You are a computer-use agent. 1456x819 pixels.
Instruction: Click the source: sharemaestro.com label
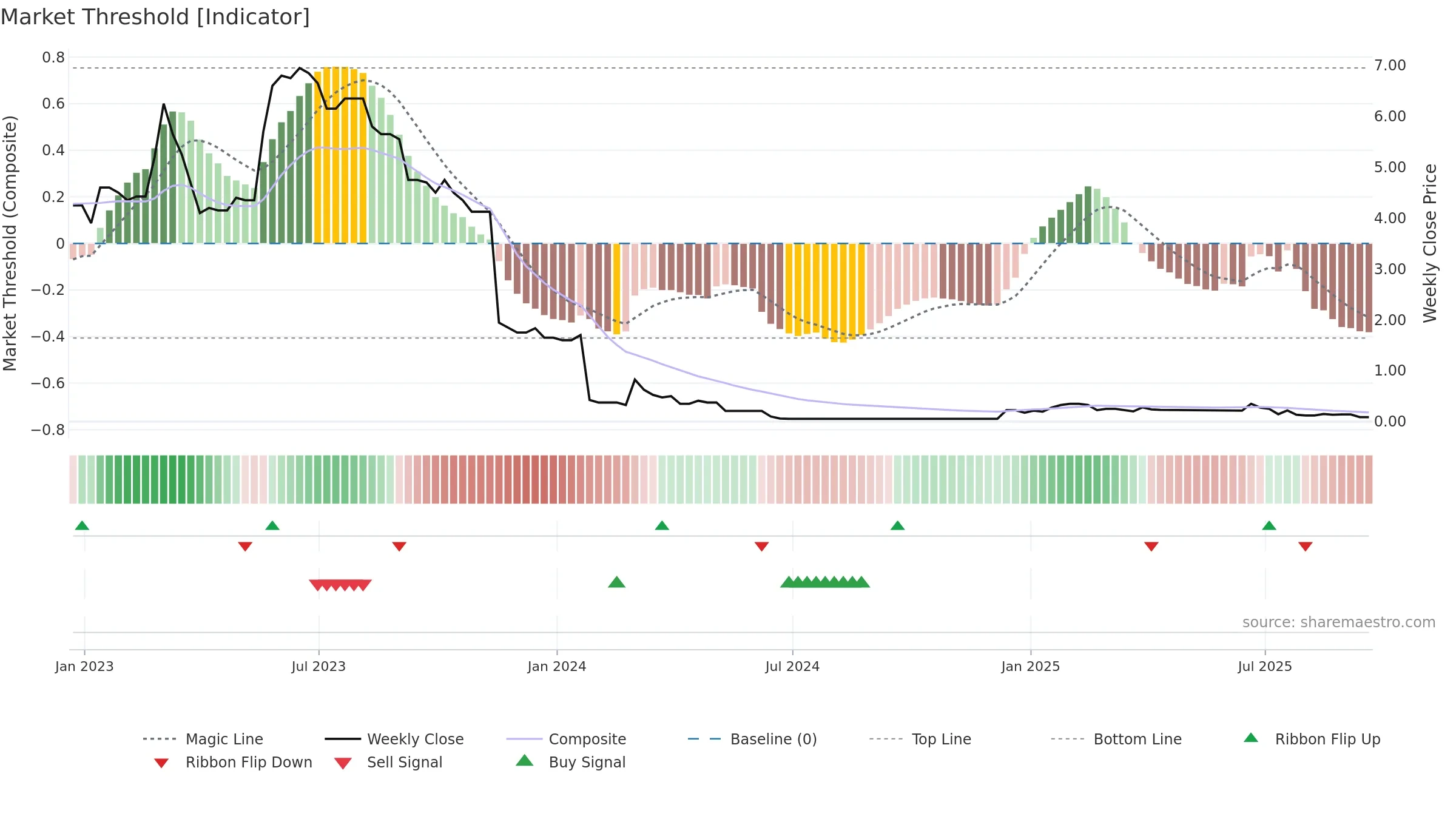pyautogui.click(x=1339, y=622)
